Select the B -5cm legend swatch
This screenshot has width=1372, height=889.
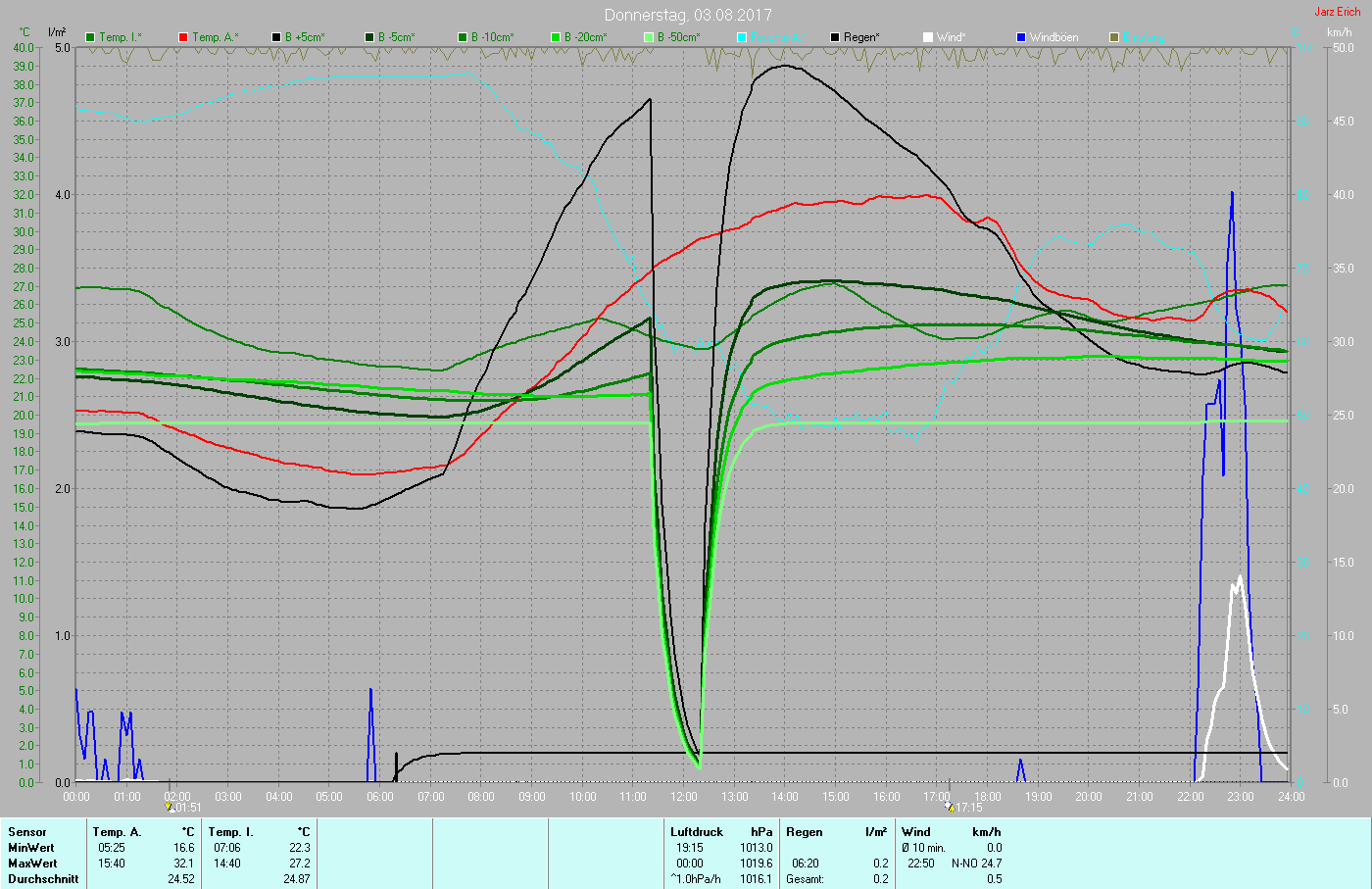coord(369,37)
